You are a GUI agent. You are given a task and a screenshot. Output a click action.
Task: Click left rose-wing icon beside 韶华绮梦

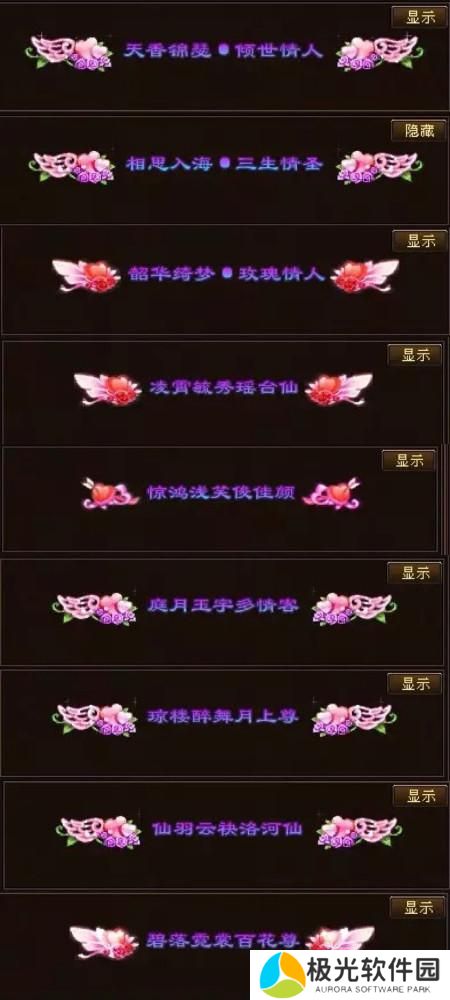pos(87,276)
